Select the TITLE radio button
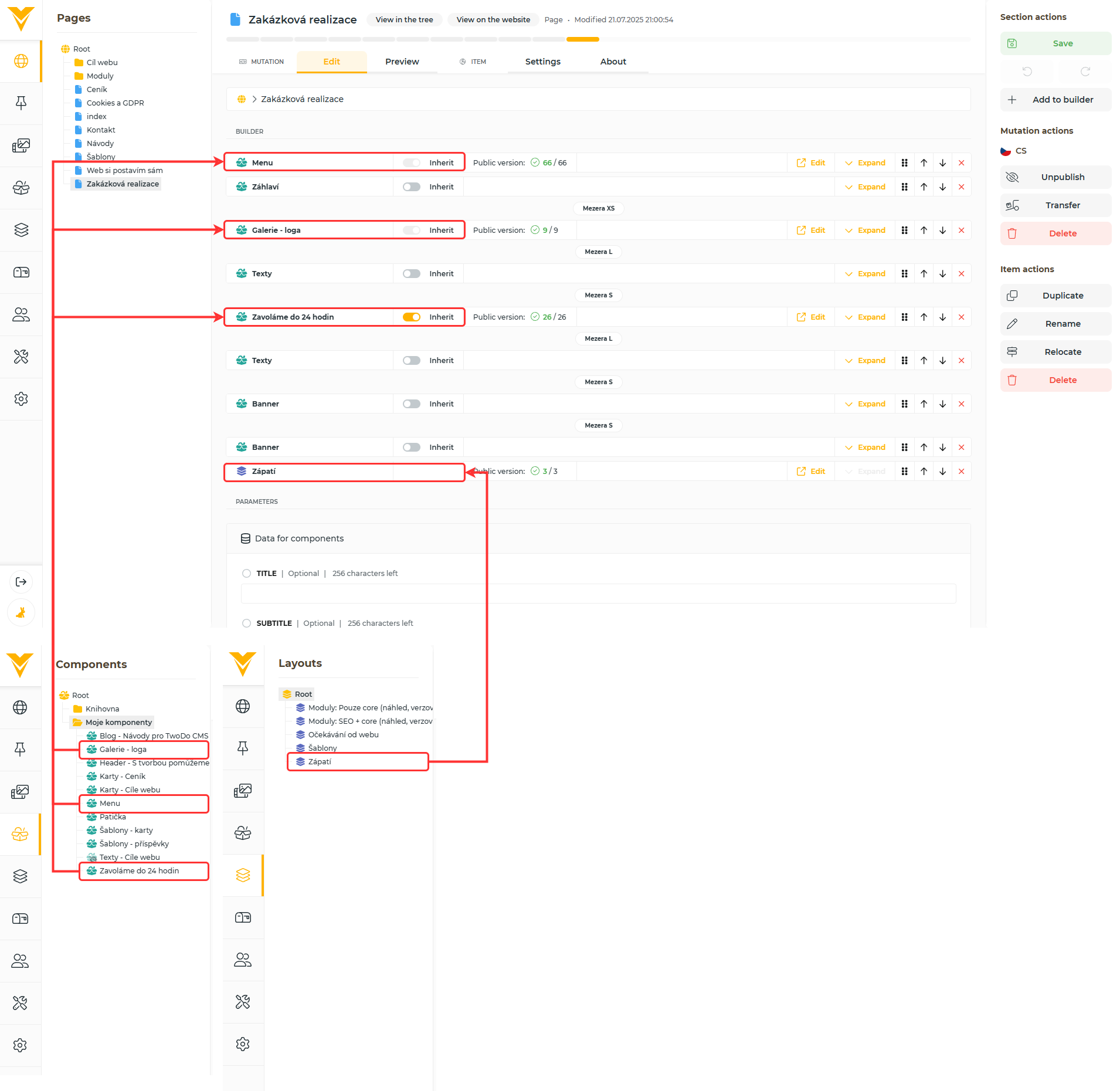1120x1091 pixels. tap(247, 574)
